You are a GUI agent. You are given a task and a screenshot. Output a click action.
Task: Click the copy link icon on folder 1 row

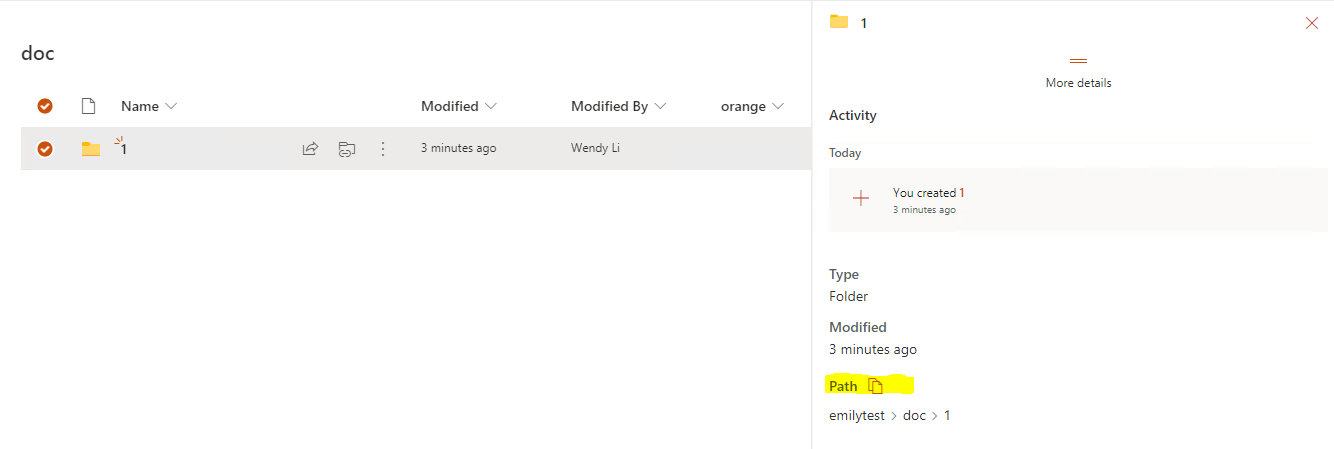click(x=346, y=149)
